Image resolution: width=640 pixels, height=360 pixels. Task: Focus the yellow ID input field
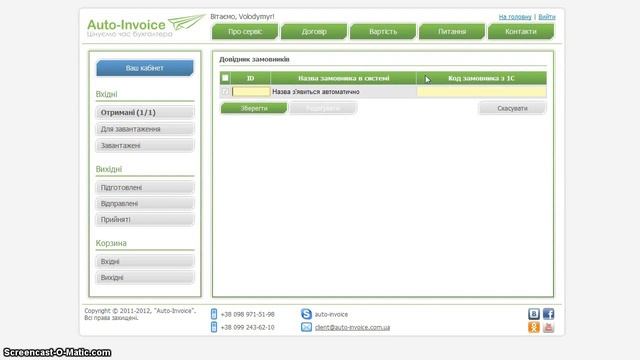tap(251, 91)
